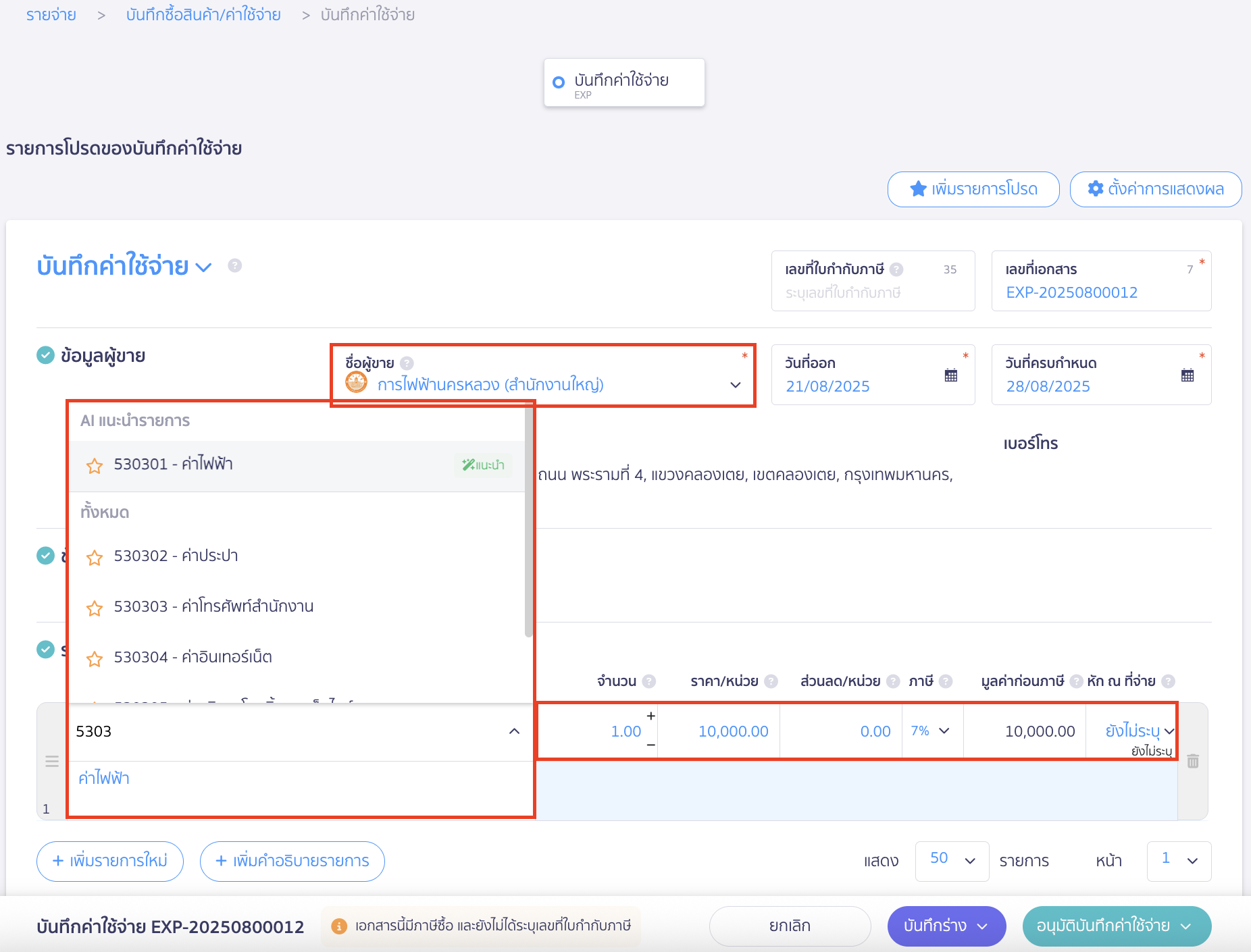Go to บันทึกซื้อสินค้า/ค่าใช้จ่าย in breadcrumb
Viewport: 1251px width, 952px height.
[x=203, y=14]
